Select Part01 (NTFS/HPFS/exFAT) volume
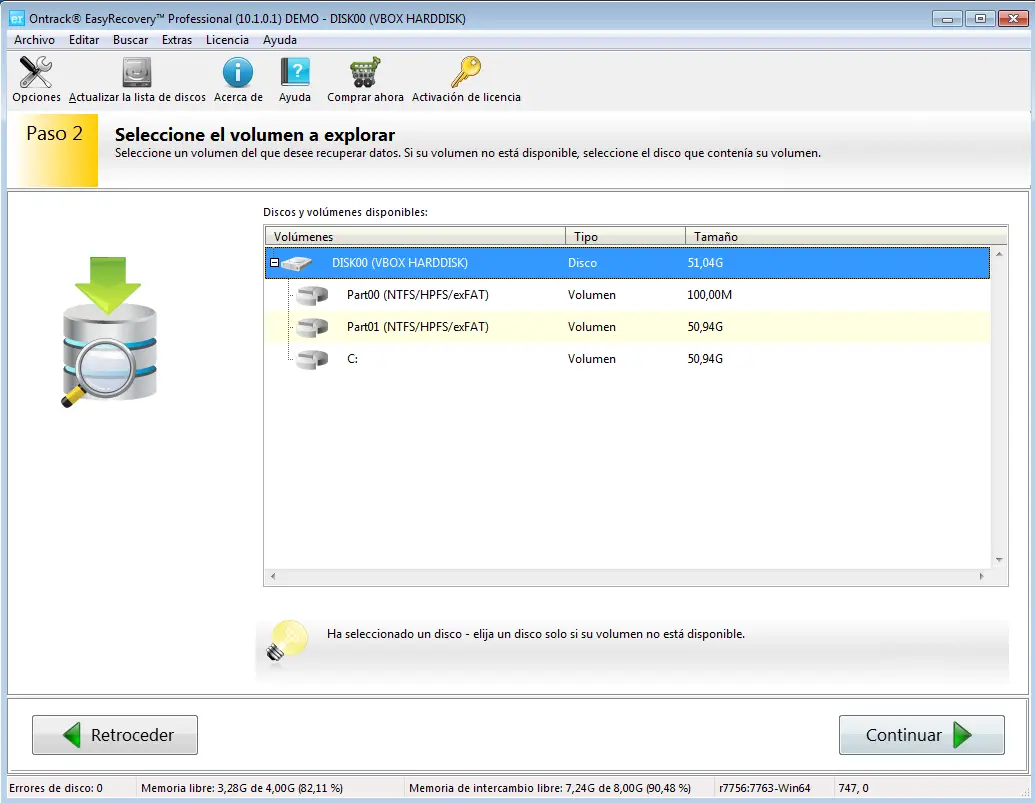Image resolution: width=1035 pixels, height=803 pixels. 627,327
